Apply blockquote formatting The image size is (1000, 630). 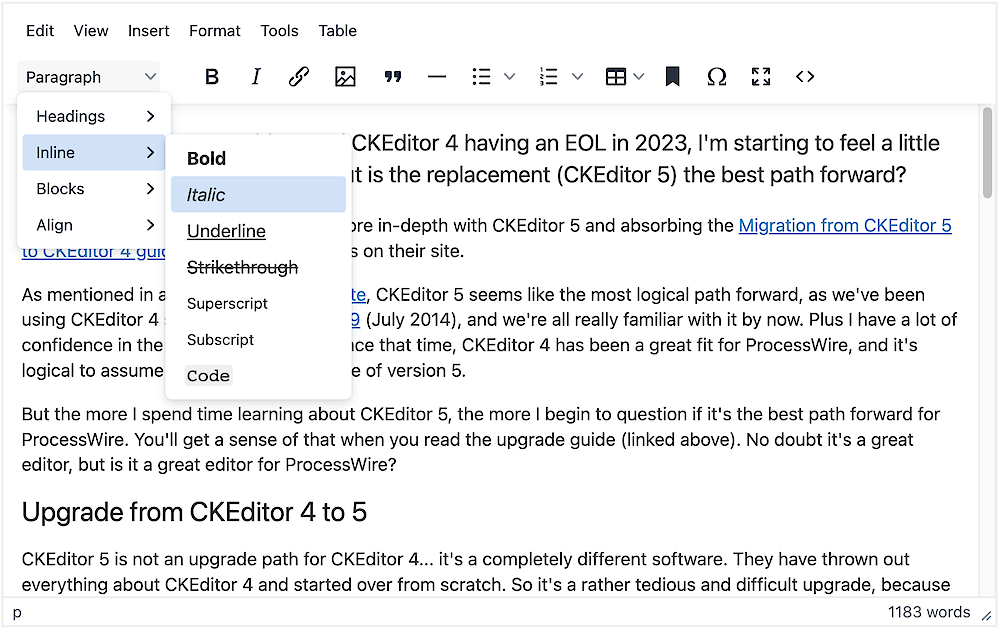click(x=392, y=77)
